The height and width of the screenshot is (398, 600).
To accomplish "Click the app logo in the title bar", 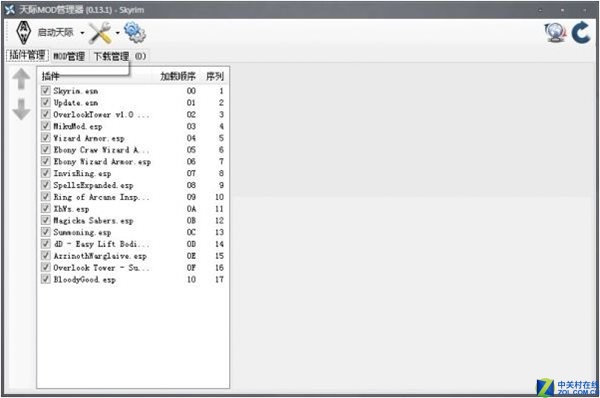I will [10, 10].
